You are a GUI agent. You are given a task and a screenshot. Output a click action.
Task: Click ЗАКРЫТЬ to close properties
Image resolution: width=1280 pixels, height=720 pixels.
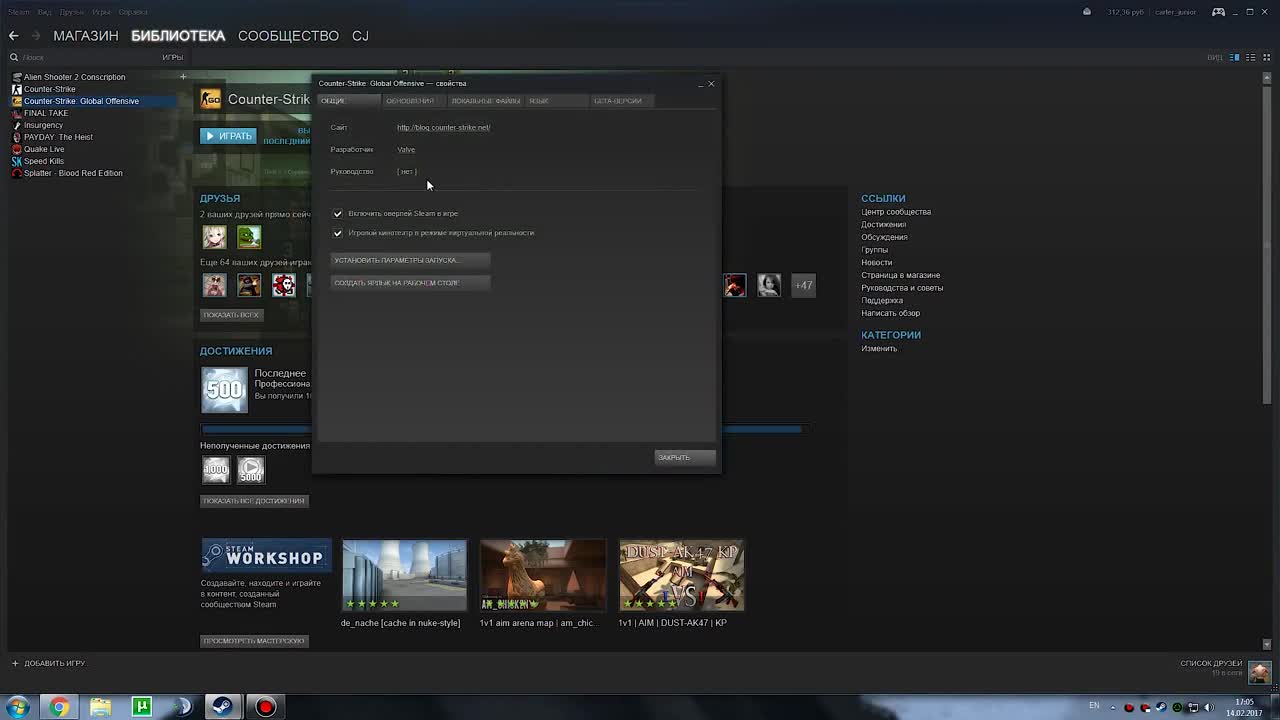point(685,458)
